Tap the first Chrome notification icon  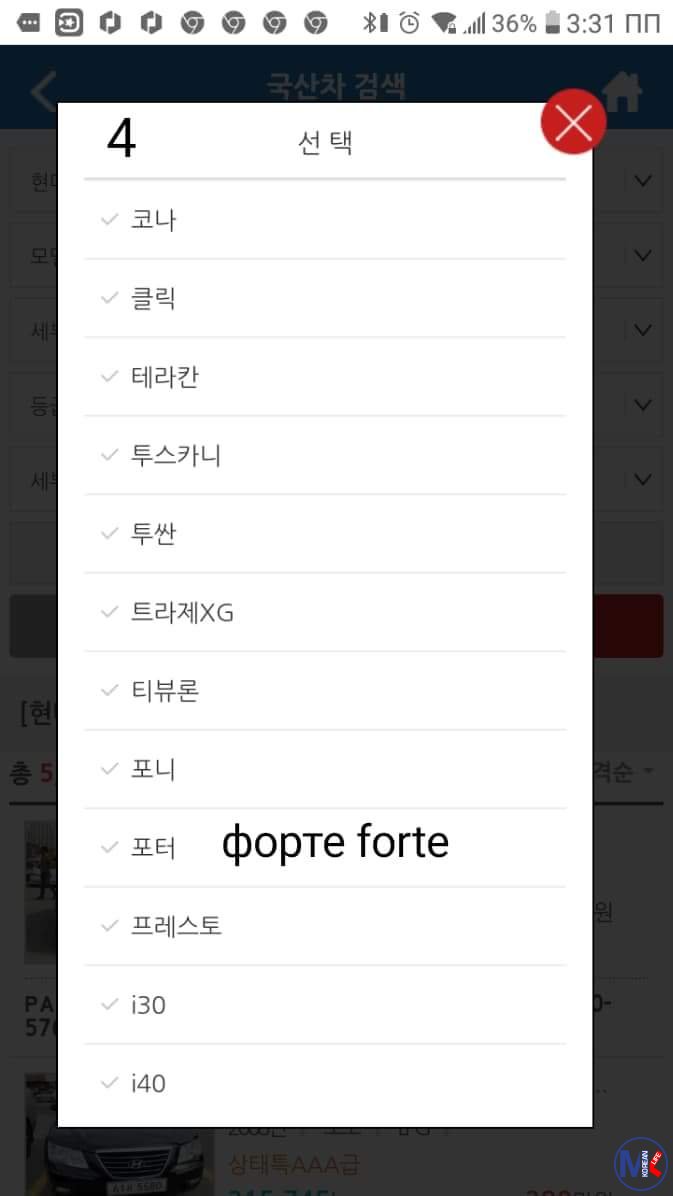click(192, 22)
